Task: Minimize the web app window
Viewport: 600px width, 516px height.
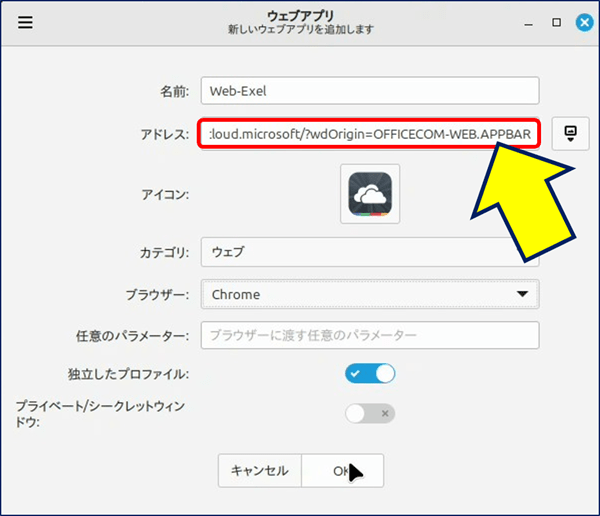Action: point(528,24)
